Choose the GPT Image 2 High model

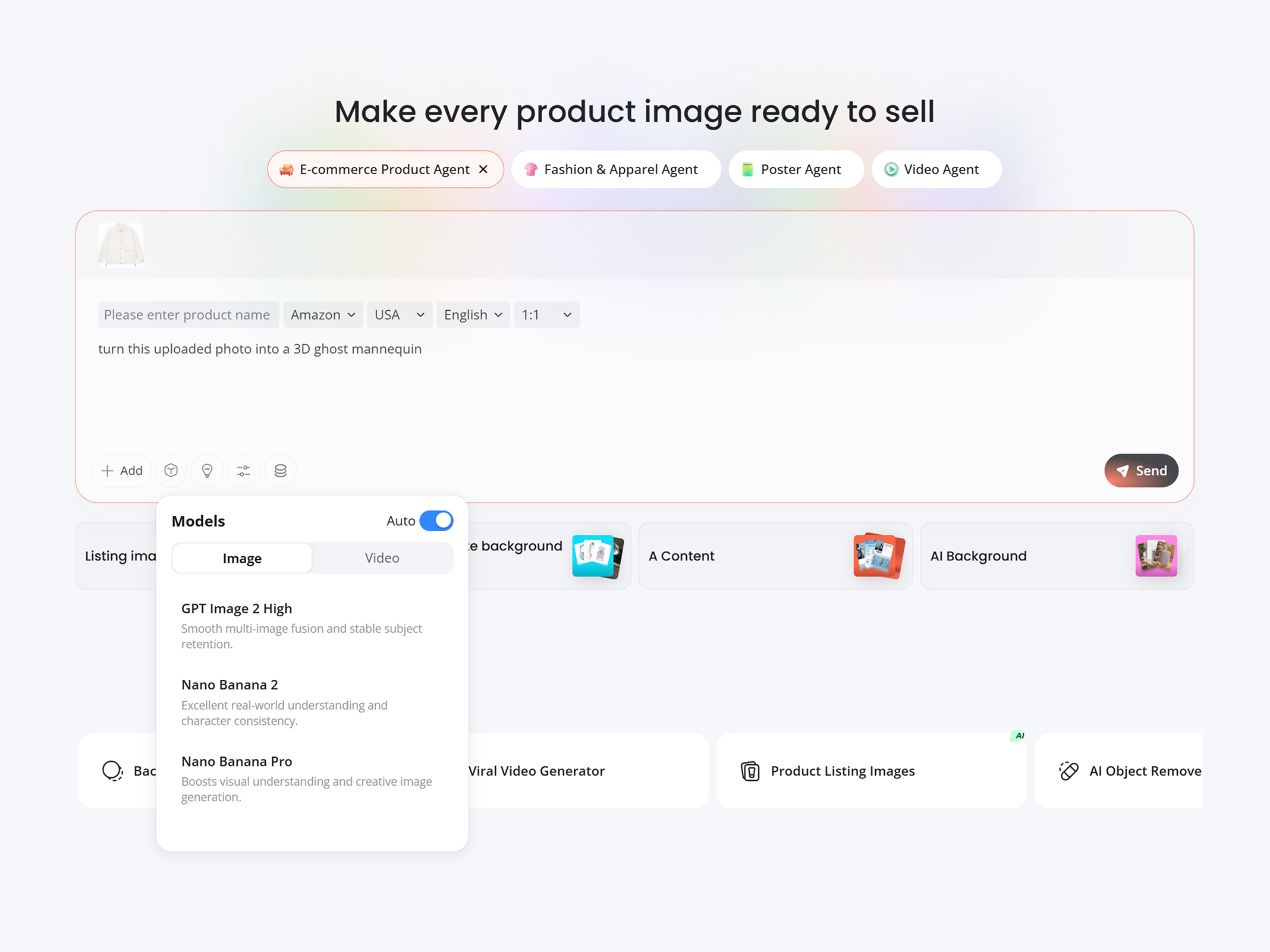312,626
